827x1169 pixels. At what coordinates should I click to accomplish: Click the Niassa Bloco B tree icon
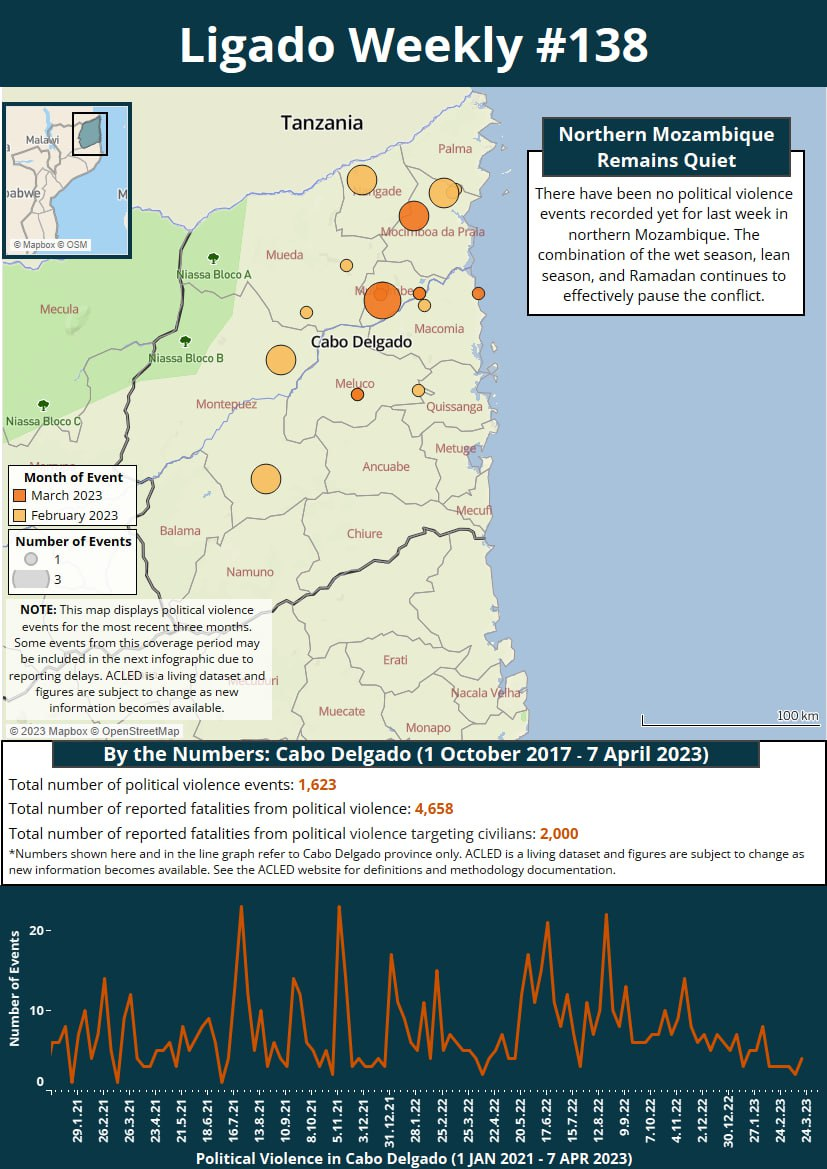[186, 341]
